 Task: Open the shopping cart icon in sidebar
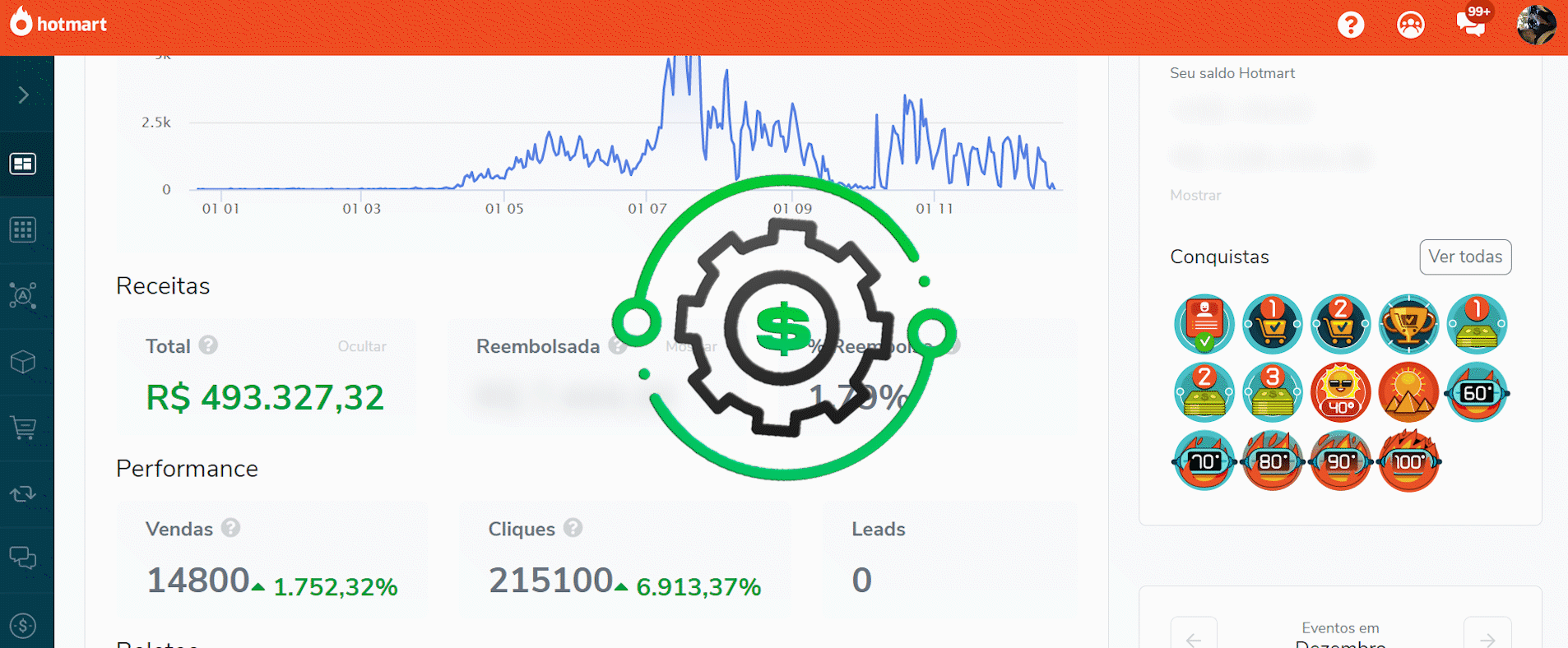tap(23, 428)
